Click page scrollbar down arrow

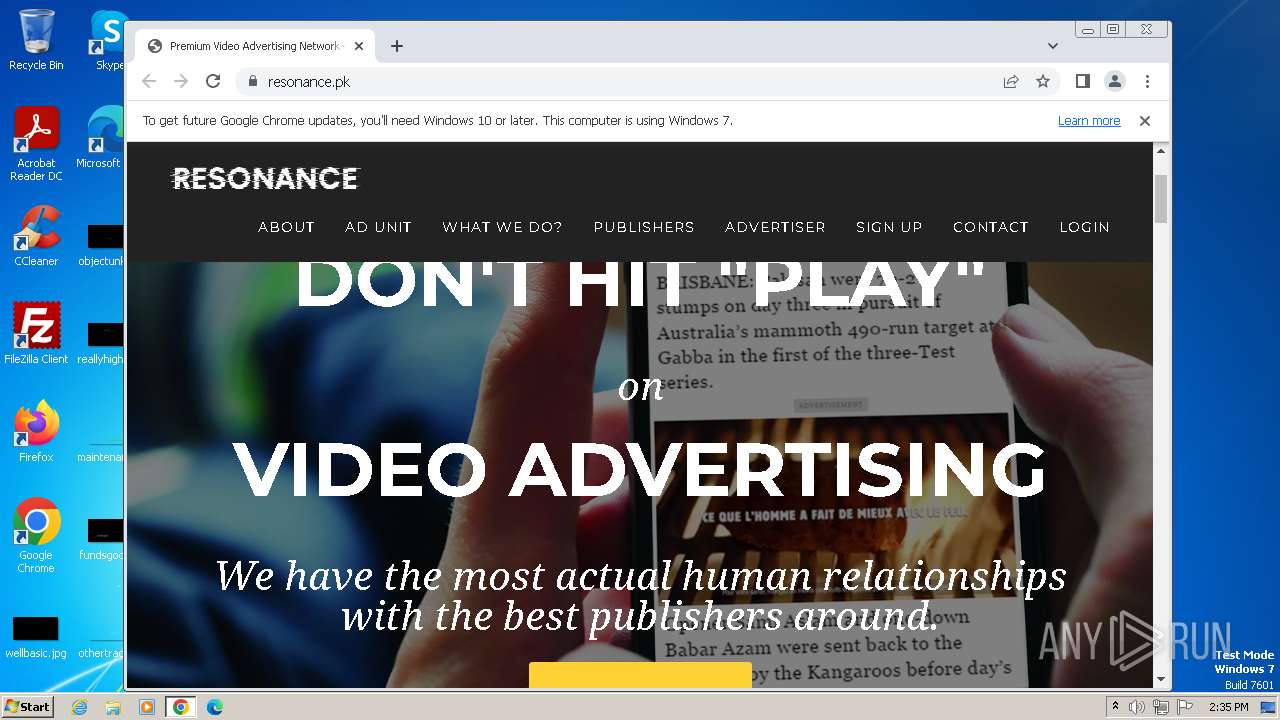coord(1161,679)
